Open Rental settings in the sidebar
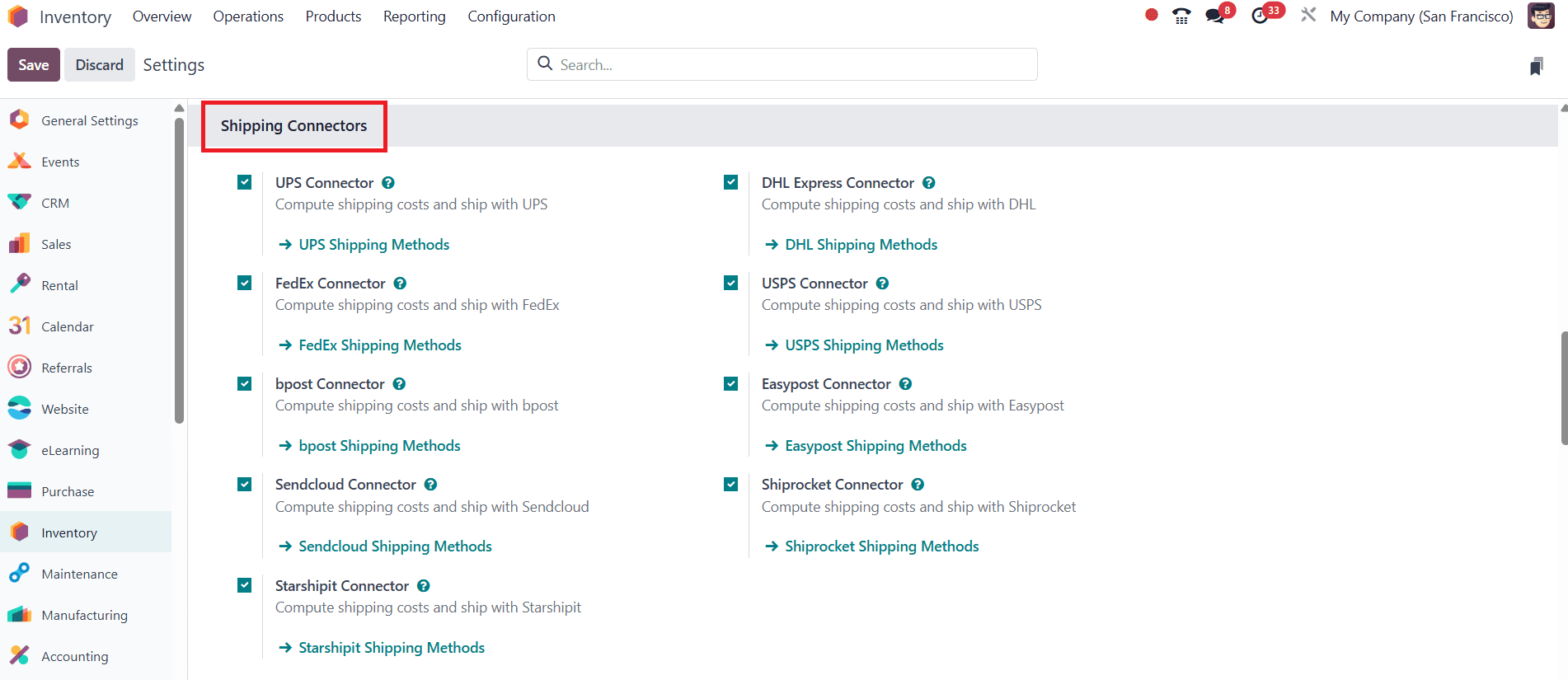Screen dimensions: 1568x680 (x=86, y=285)
